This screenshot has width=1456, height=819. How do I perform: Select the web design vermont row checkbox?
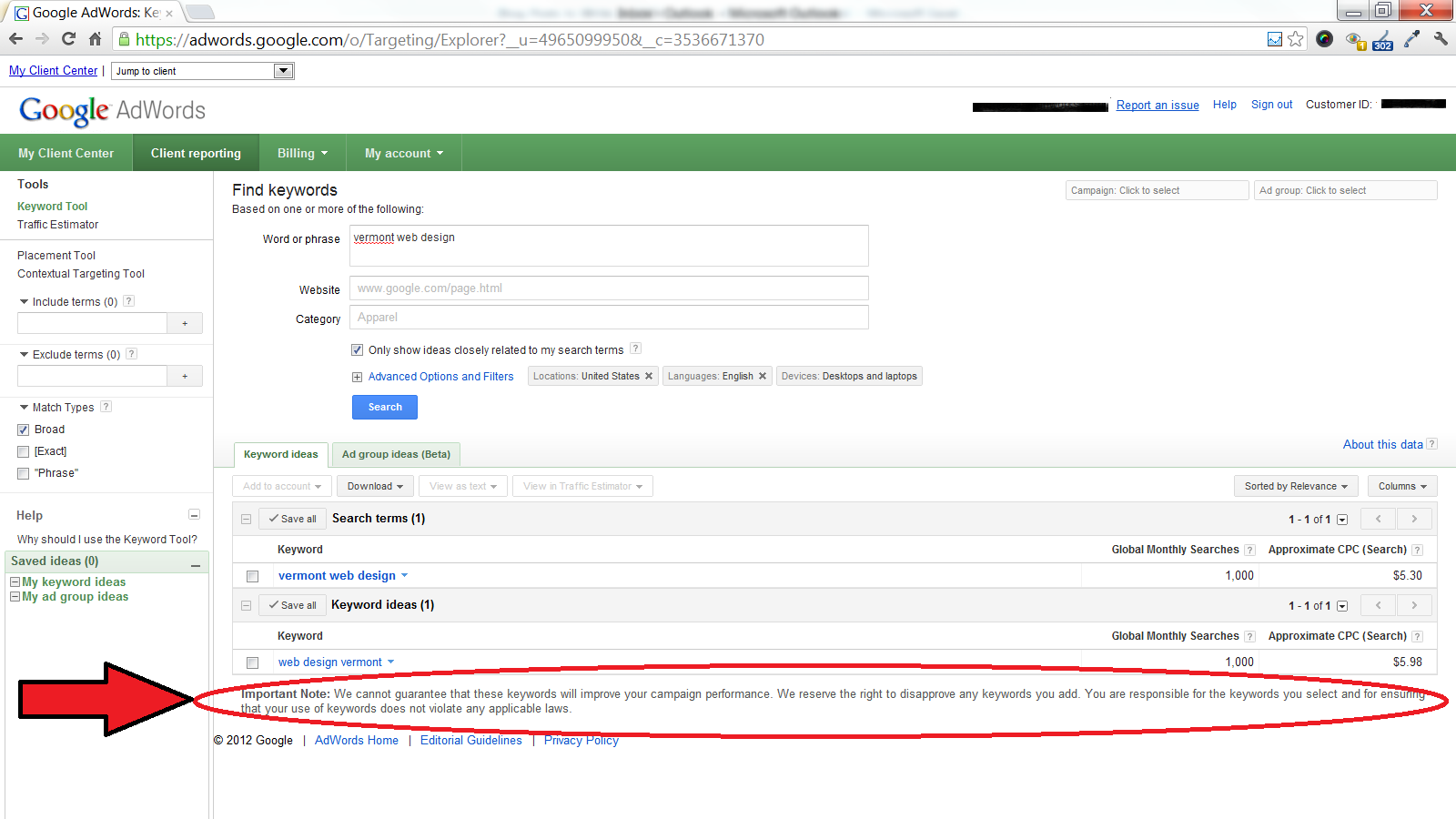point(252,662)
